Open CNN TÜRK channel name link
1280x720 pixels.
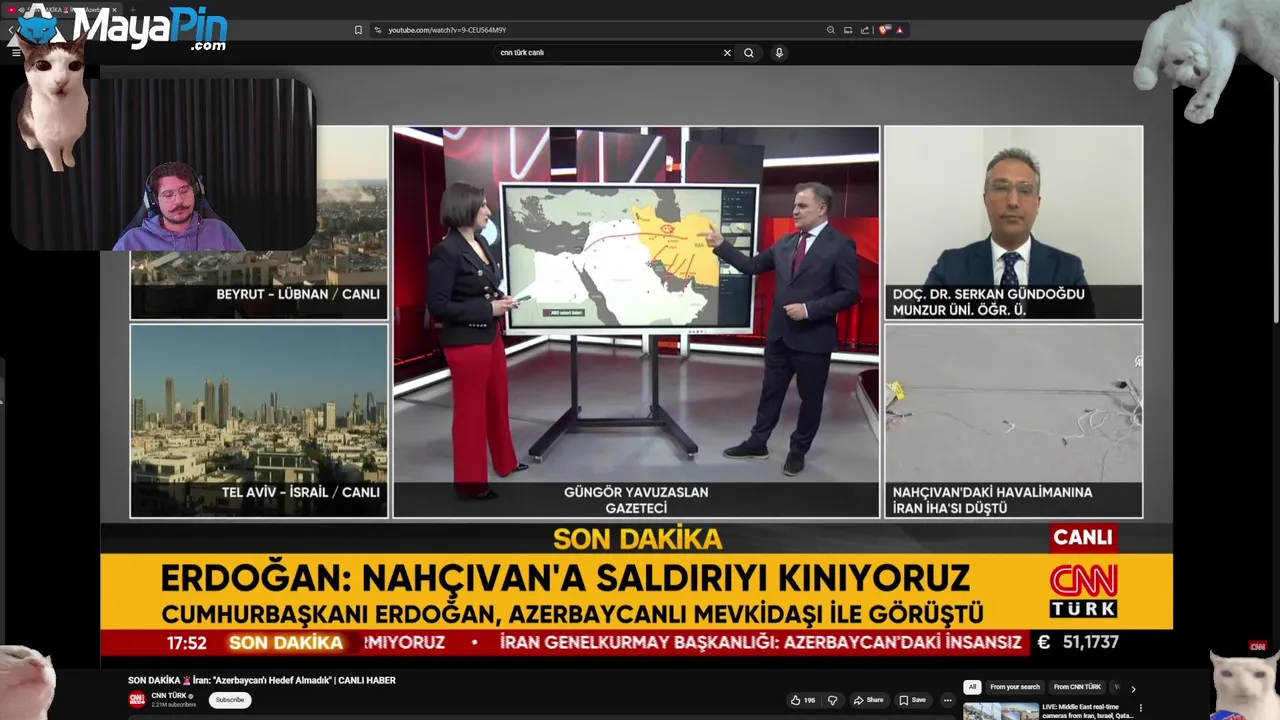click(x=169, y=696)
